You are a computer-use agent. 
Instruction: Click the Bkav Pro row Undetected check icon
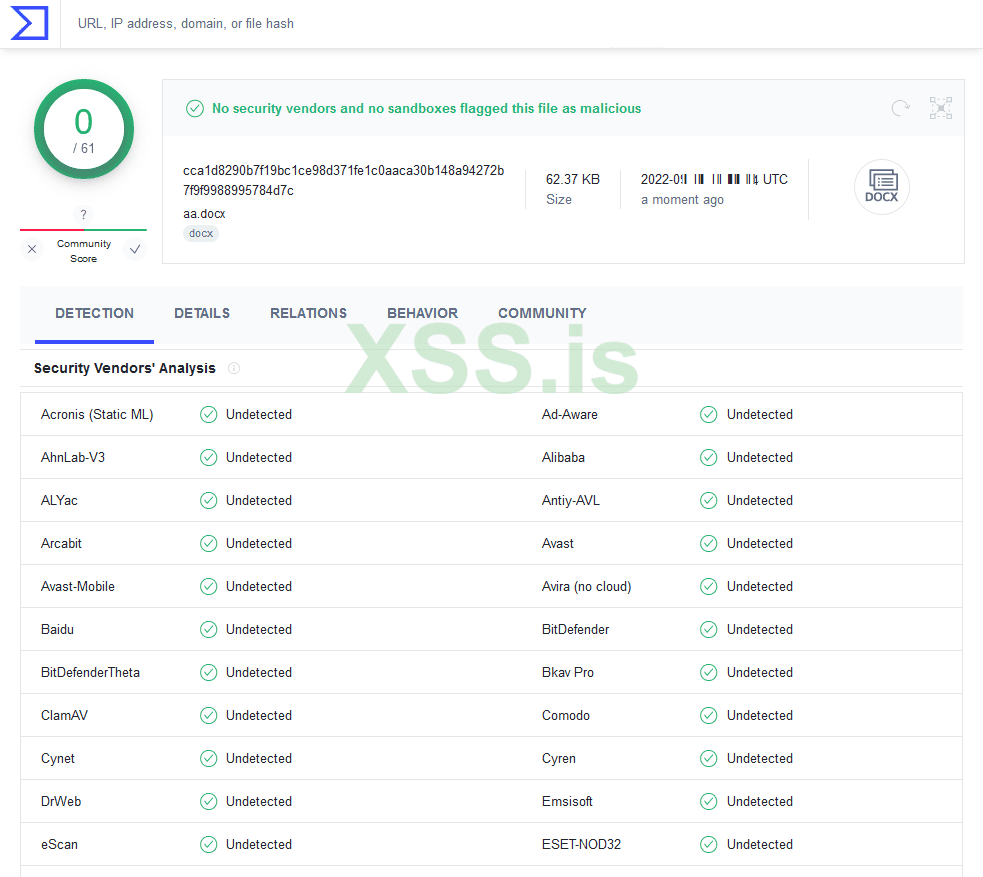[709, 673]
